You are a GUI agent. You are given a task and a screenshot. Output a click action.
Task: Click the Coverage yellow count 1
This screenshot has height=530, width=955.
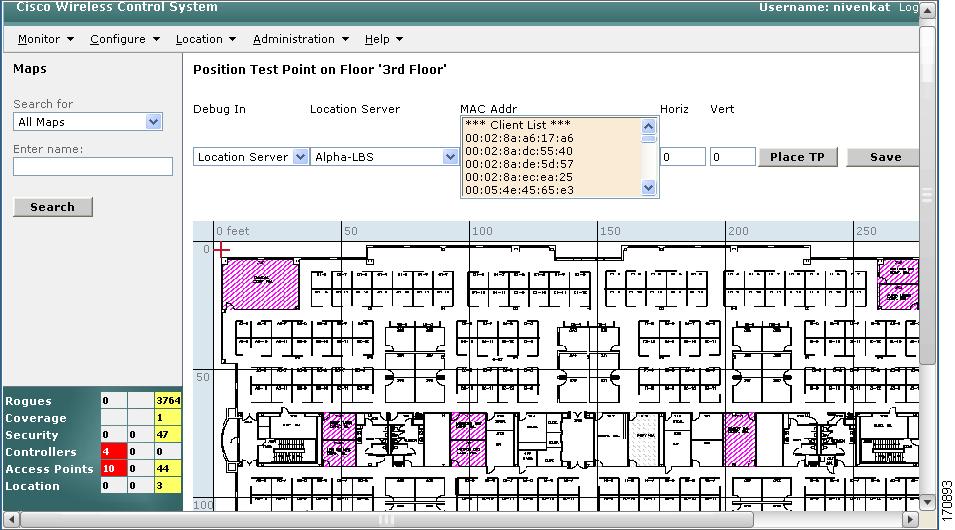[x=167, y=417]
